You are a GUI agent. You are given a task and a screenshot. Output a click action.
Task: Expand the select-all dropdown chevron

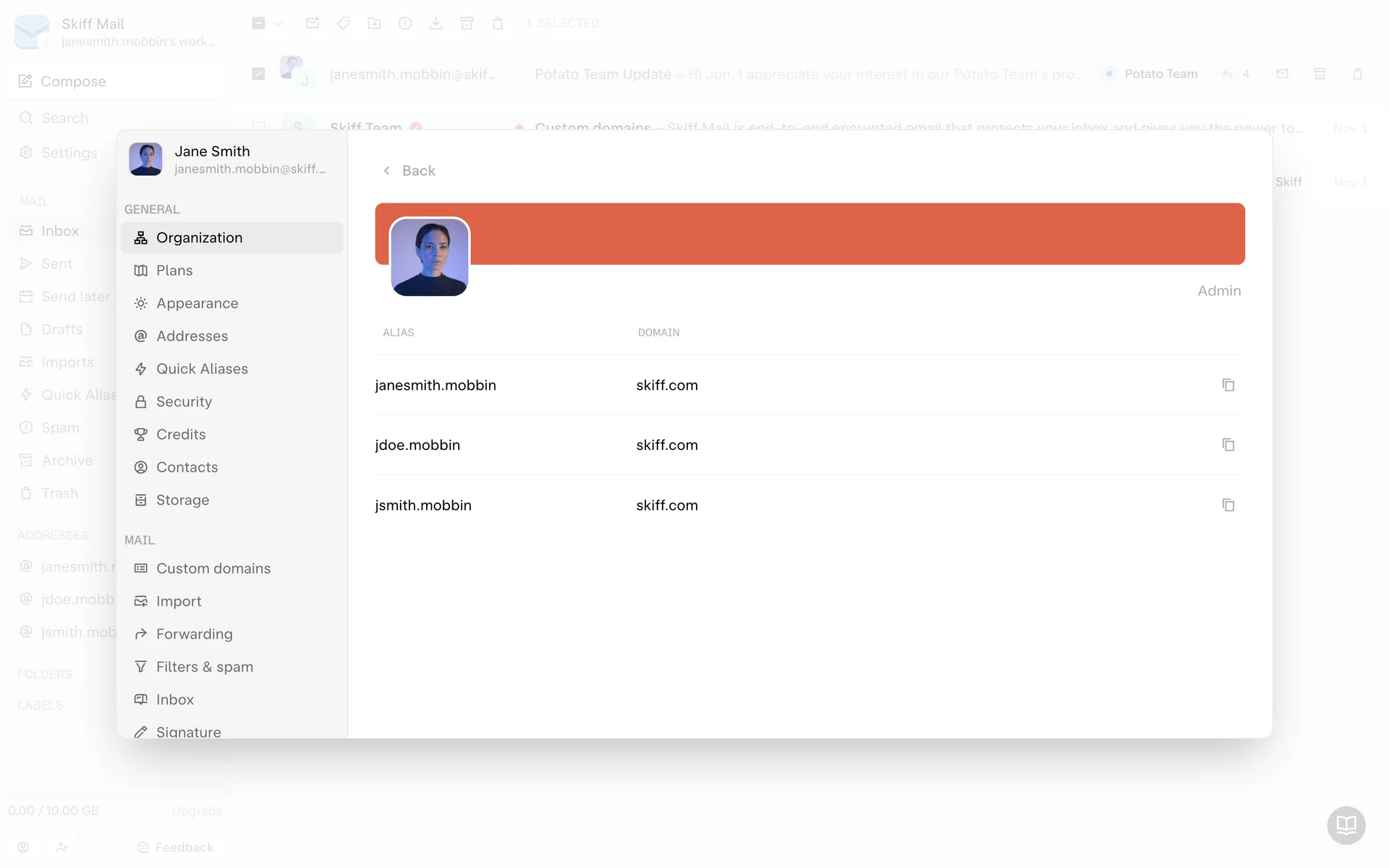click(278, 23)
